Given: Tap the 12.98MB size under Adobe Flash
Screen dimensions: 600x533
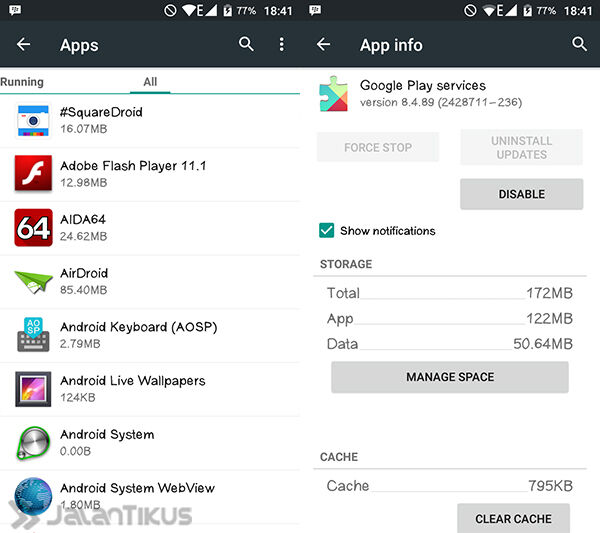Looking at the screenshot, I should pos(83,183).
